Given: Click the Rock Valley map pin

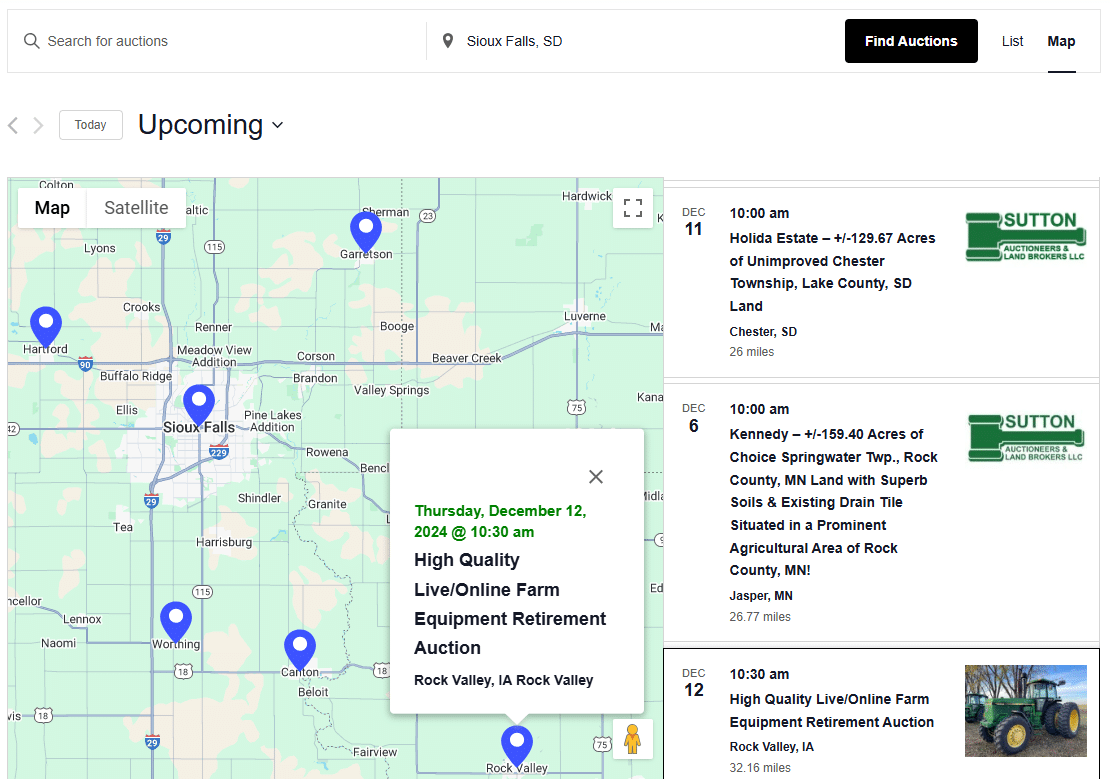Looking at the screenshot, I should [x=517, y=745].
